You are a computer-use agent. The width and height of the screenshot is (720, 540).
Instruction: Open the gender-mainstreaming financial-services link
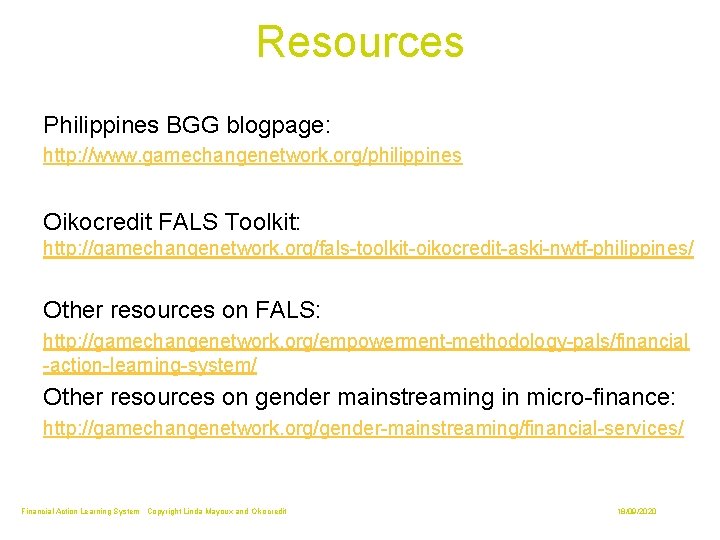point(363,428)
